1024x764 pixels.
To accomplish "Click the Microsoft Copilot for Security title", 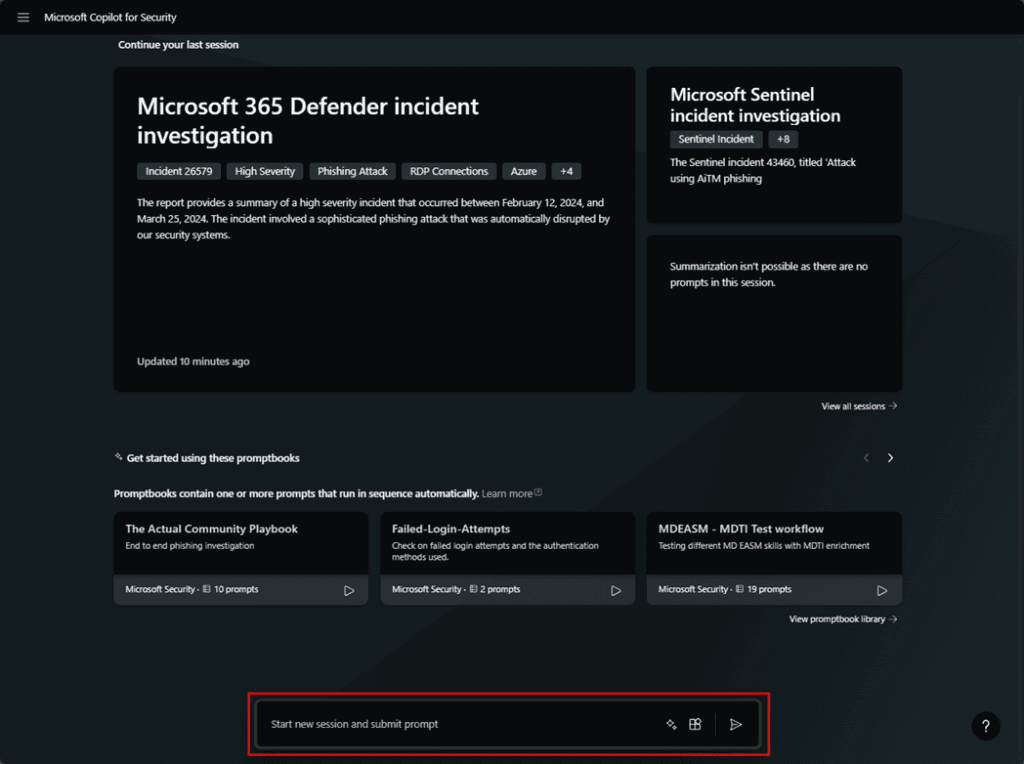I will (110, 18).
